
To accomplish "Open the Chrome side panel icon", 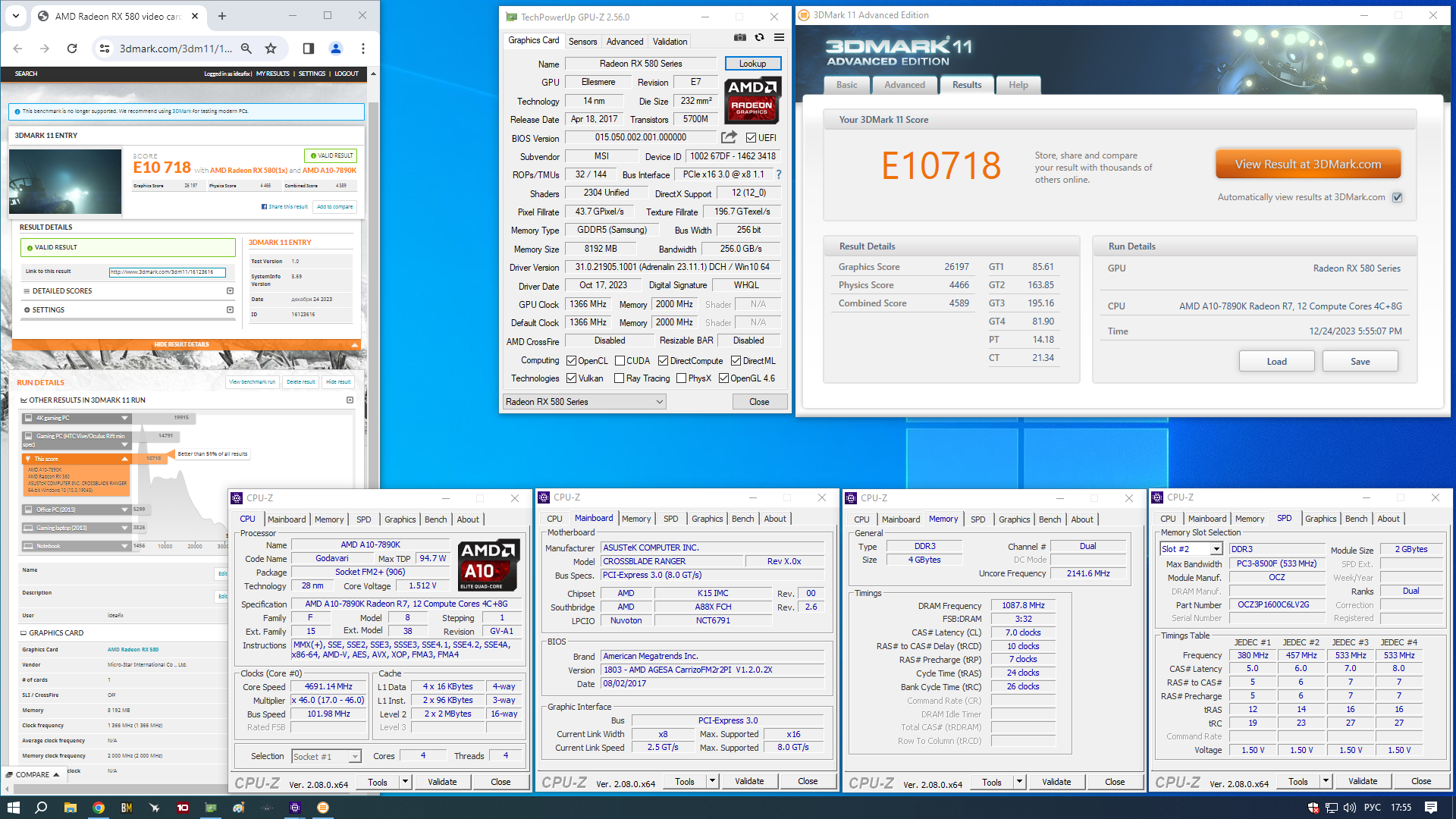I will pos(308,49).
